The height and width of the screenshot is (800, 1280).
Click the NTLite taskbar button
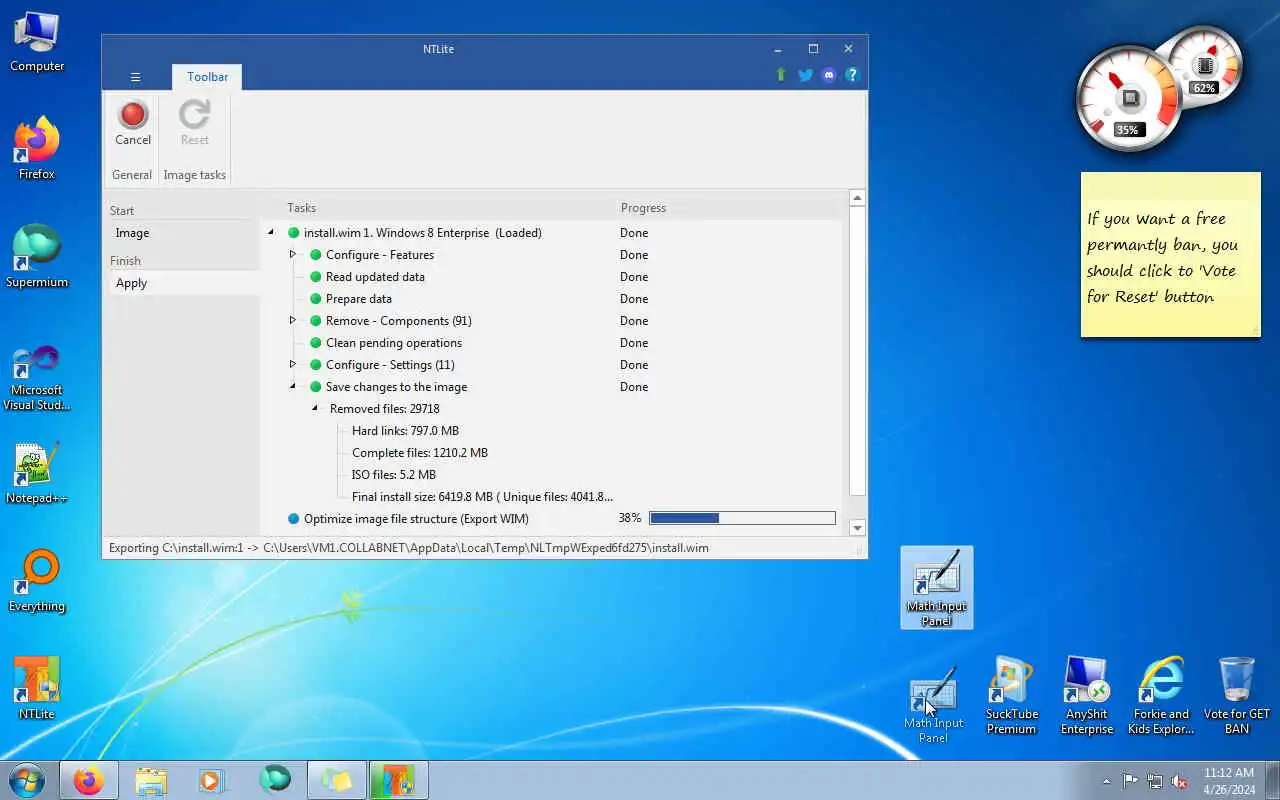click(x=398, y=780)
